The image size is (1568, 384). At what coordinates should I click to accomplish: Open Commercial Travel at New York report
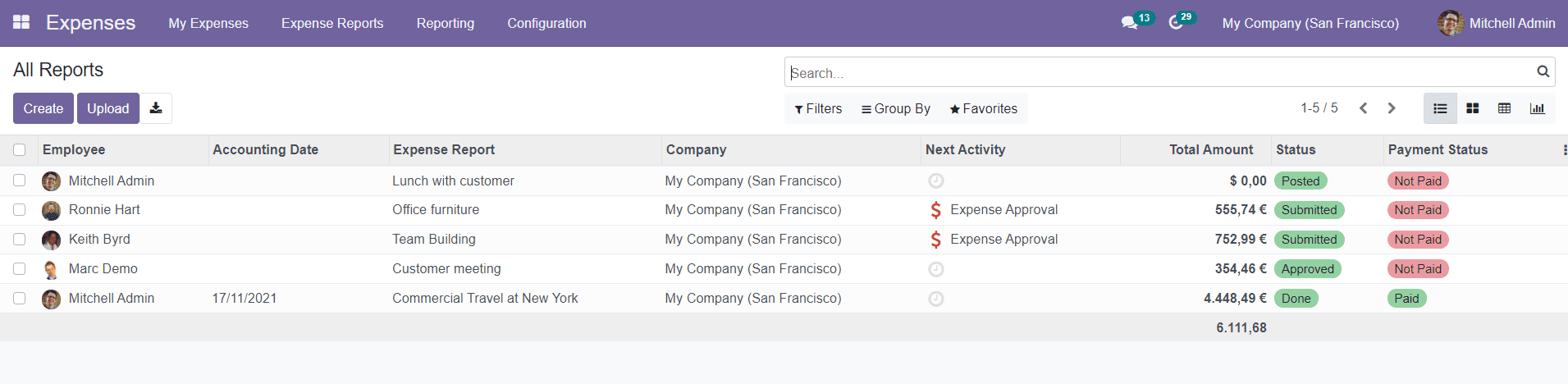click(485, 299)
